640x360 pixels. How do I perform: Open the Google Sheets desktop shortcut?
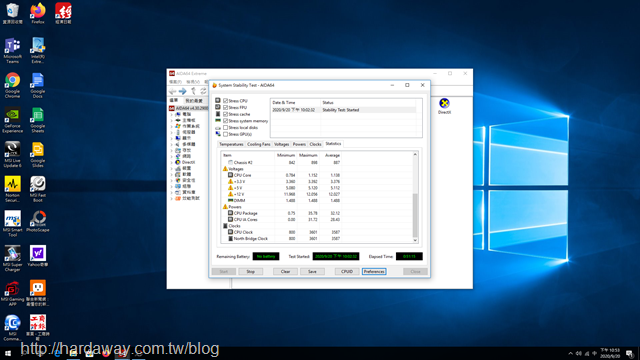(38, 120)
